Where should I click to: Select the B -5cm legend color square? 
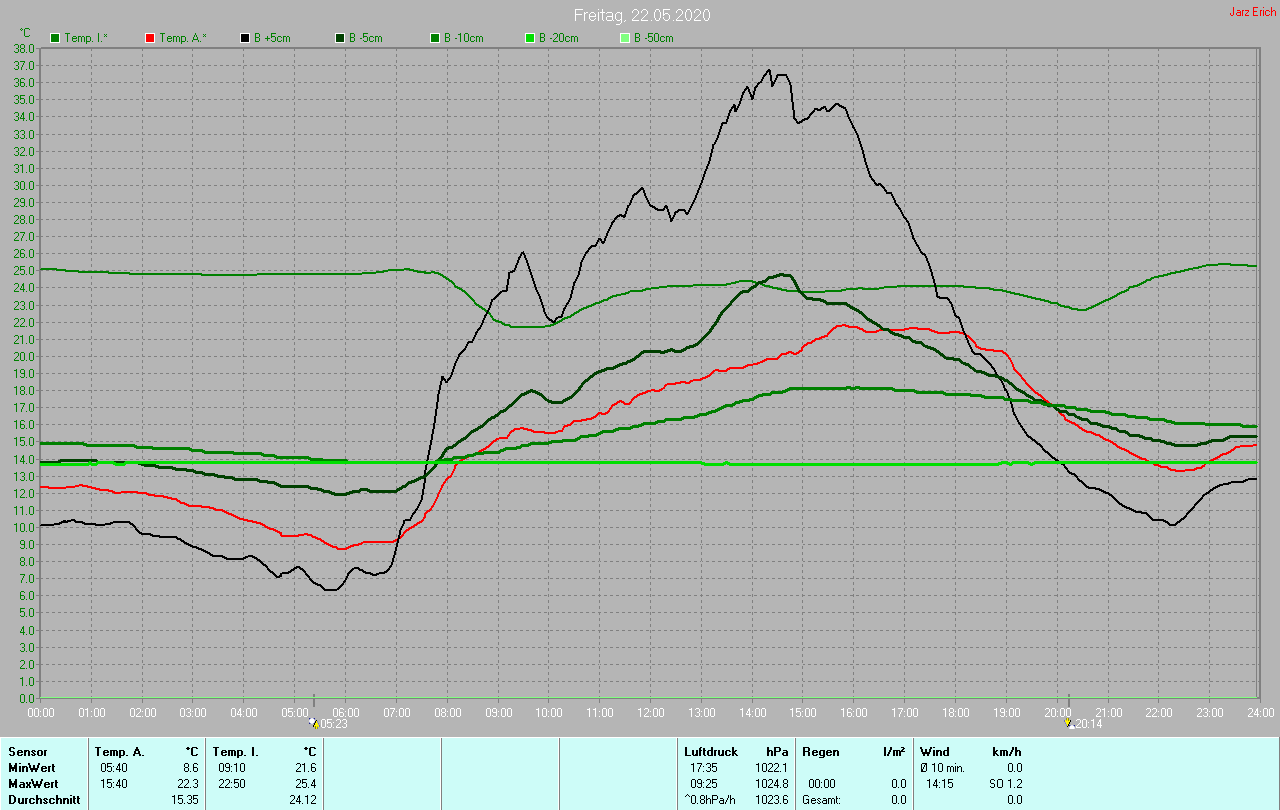point(340,38)
